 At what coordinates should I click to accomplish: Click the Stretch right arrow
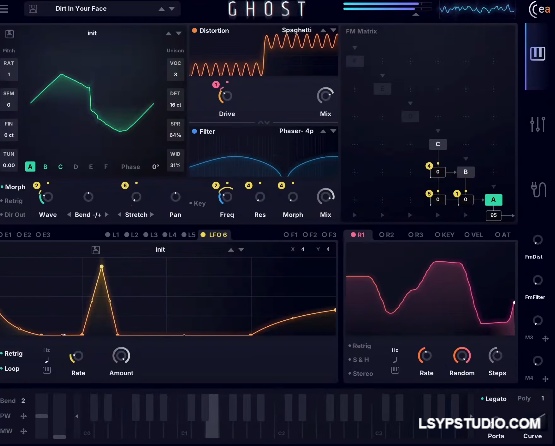point(152,215)
